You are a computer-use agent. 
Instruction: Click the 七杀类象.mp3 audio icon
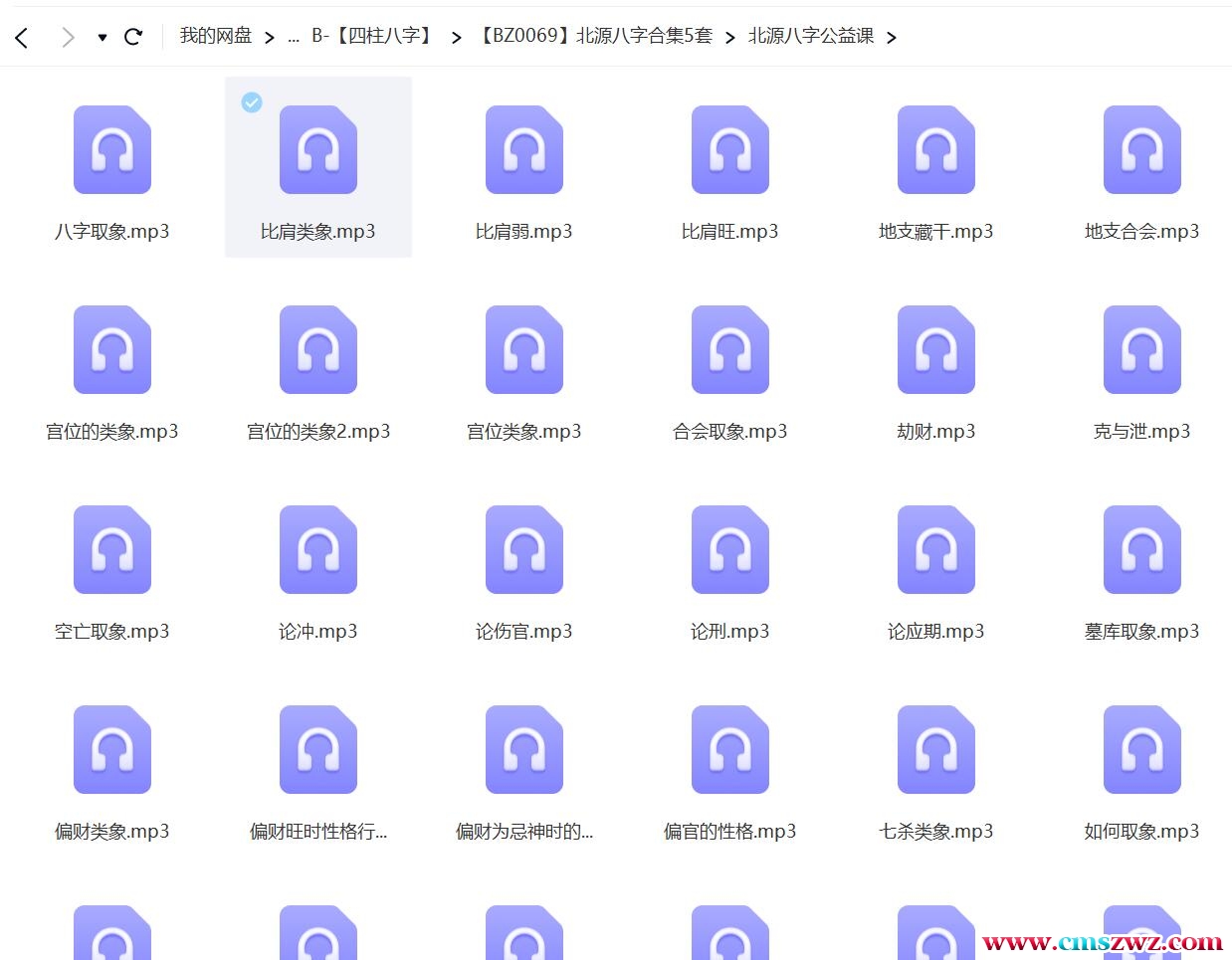(935, 750)
